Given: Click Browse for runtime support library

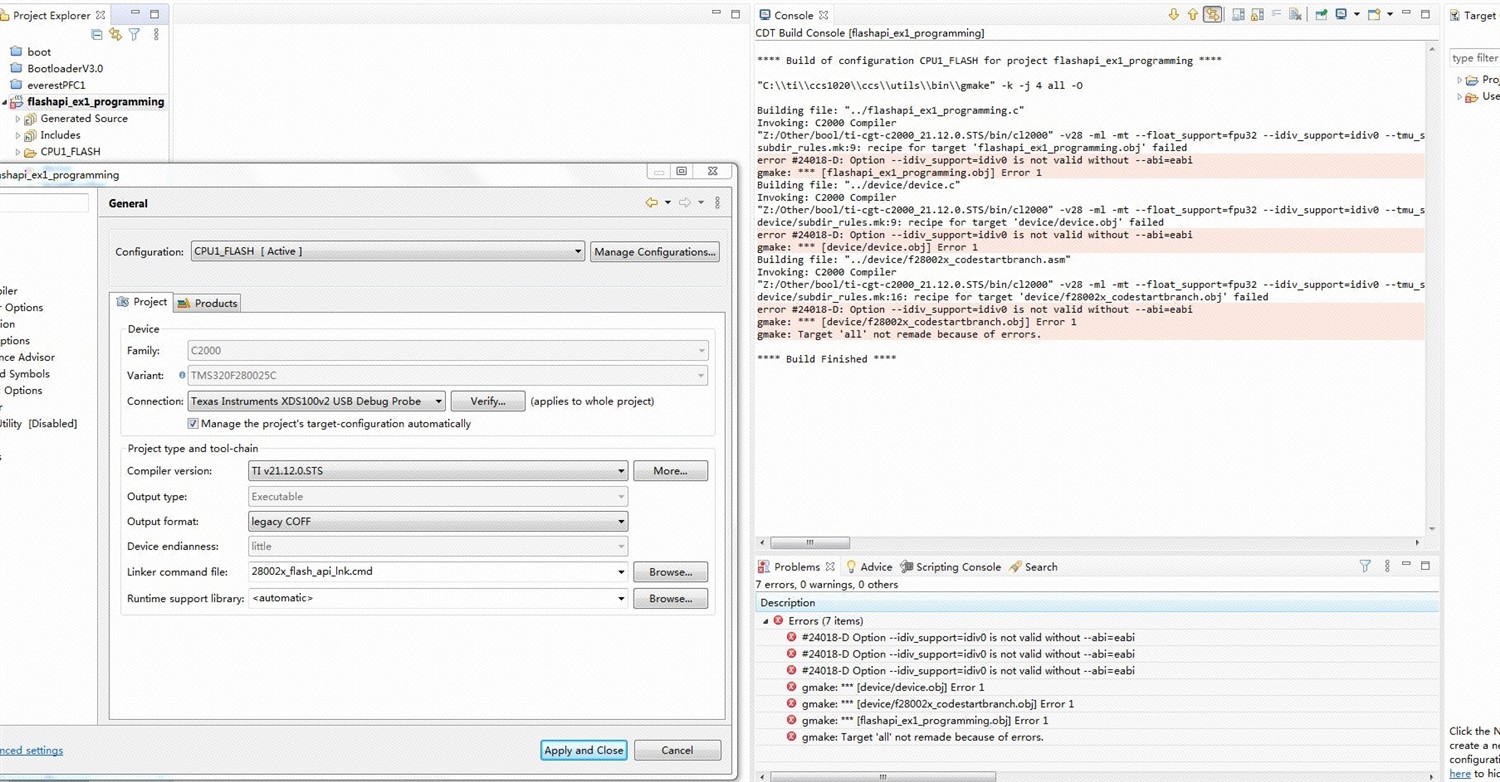Looking at the screenshot, I should click(670, 599).
